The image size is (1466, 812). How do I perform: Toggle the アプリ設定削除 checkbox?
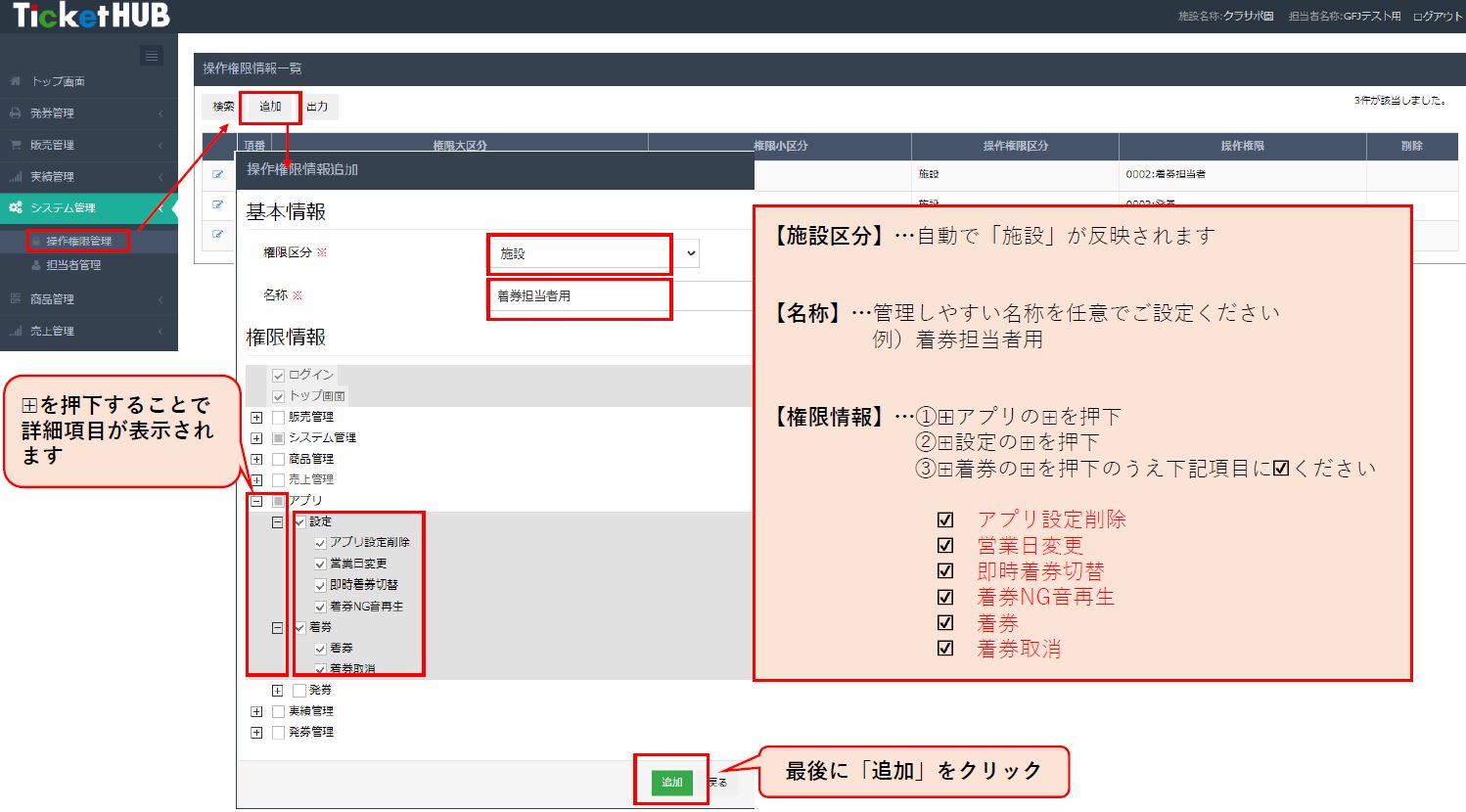[x=320, y=543]
